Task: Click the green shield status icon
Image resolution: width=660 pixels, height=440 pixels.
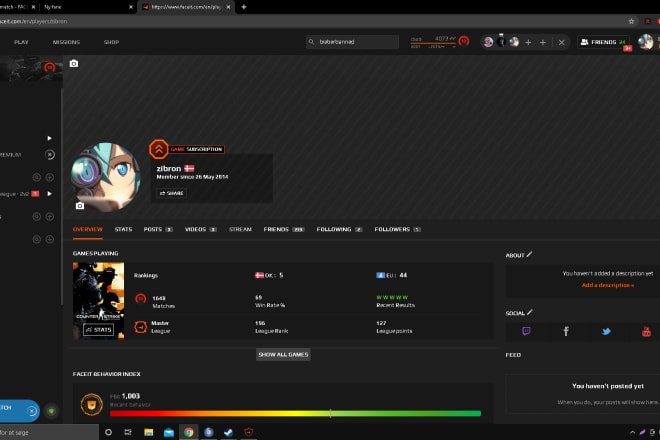Action: (x=51, y=411)
